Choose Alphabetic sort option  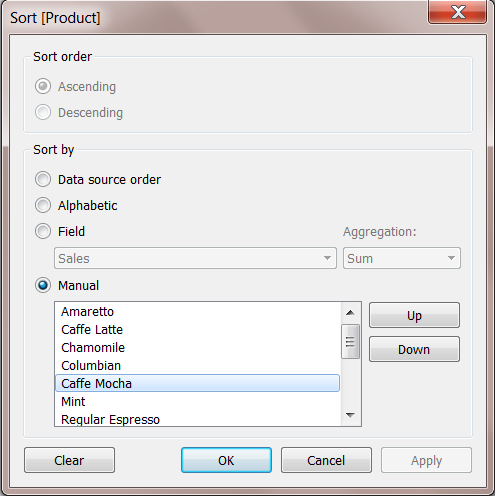pyautogui.click(x=43, y=205)
